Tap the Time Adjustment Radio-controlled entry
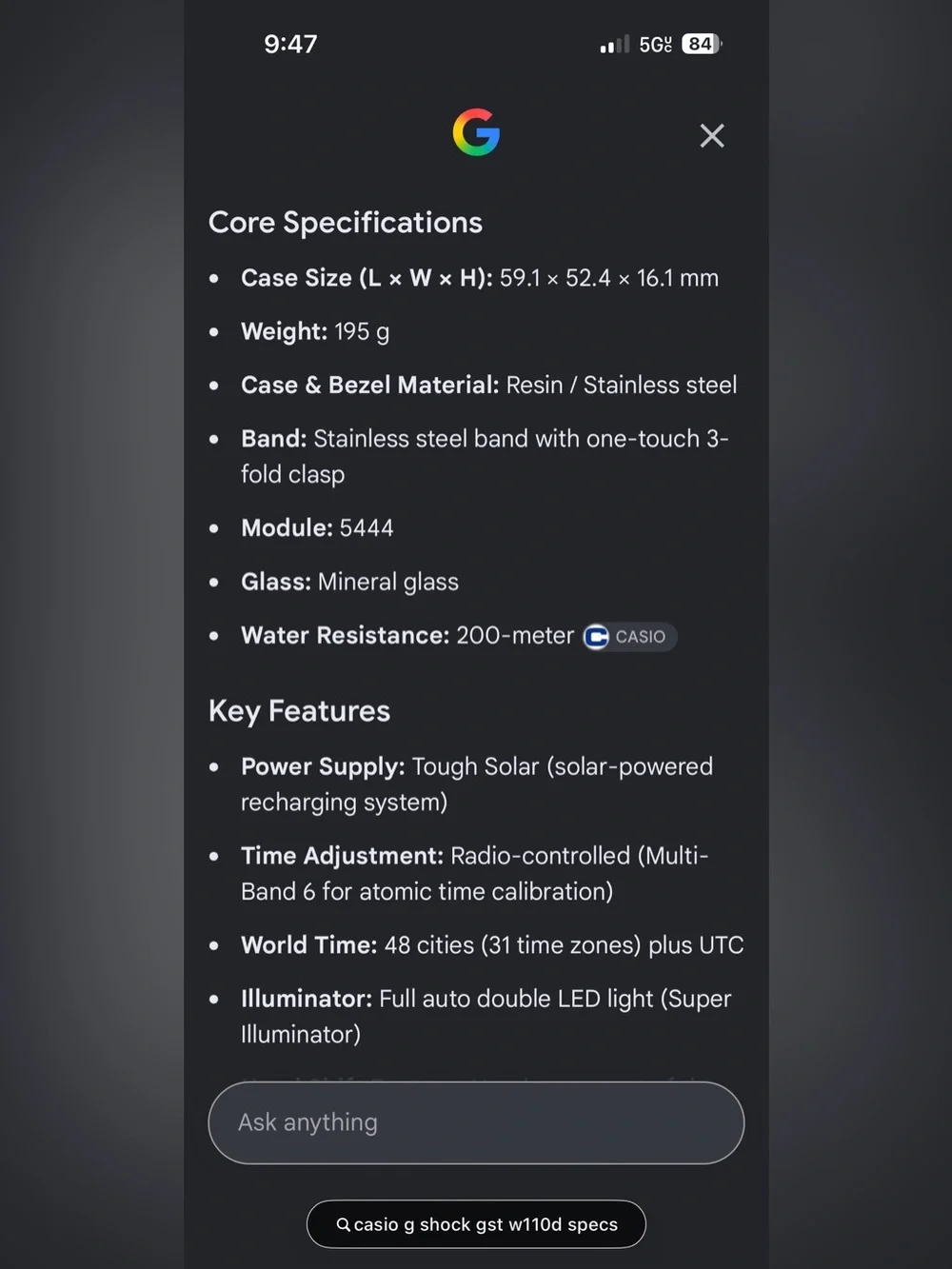Screen dimensions: 952x1269 [x=474, y=874]
